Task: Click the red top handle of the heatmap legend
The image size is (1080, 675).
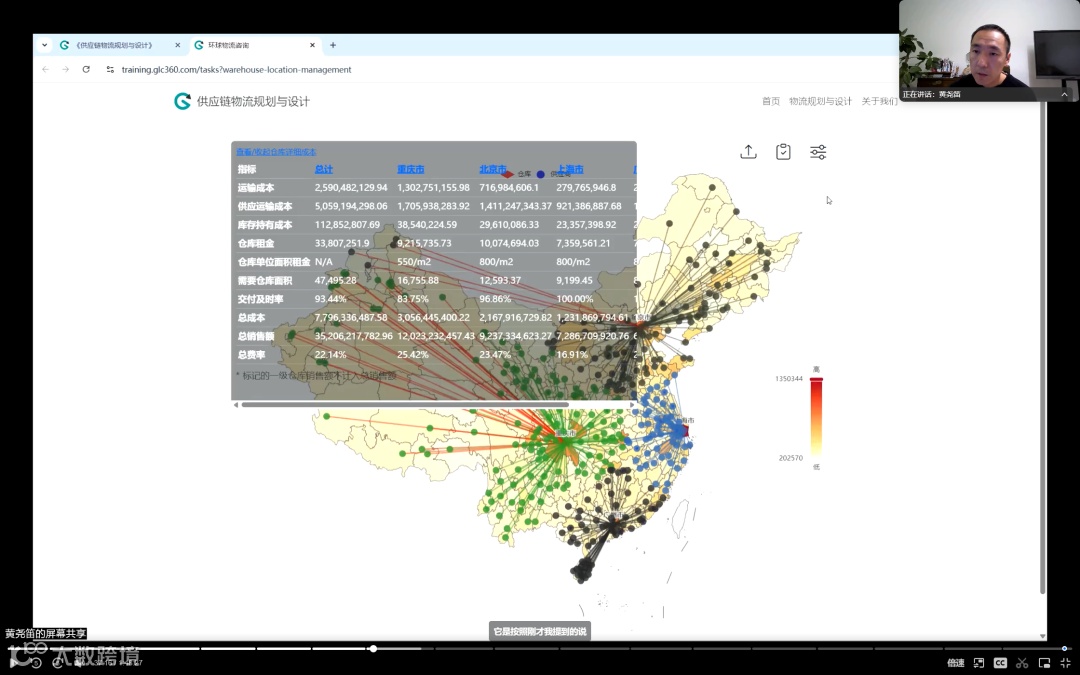Action: [816, 380]
